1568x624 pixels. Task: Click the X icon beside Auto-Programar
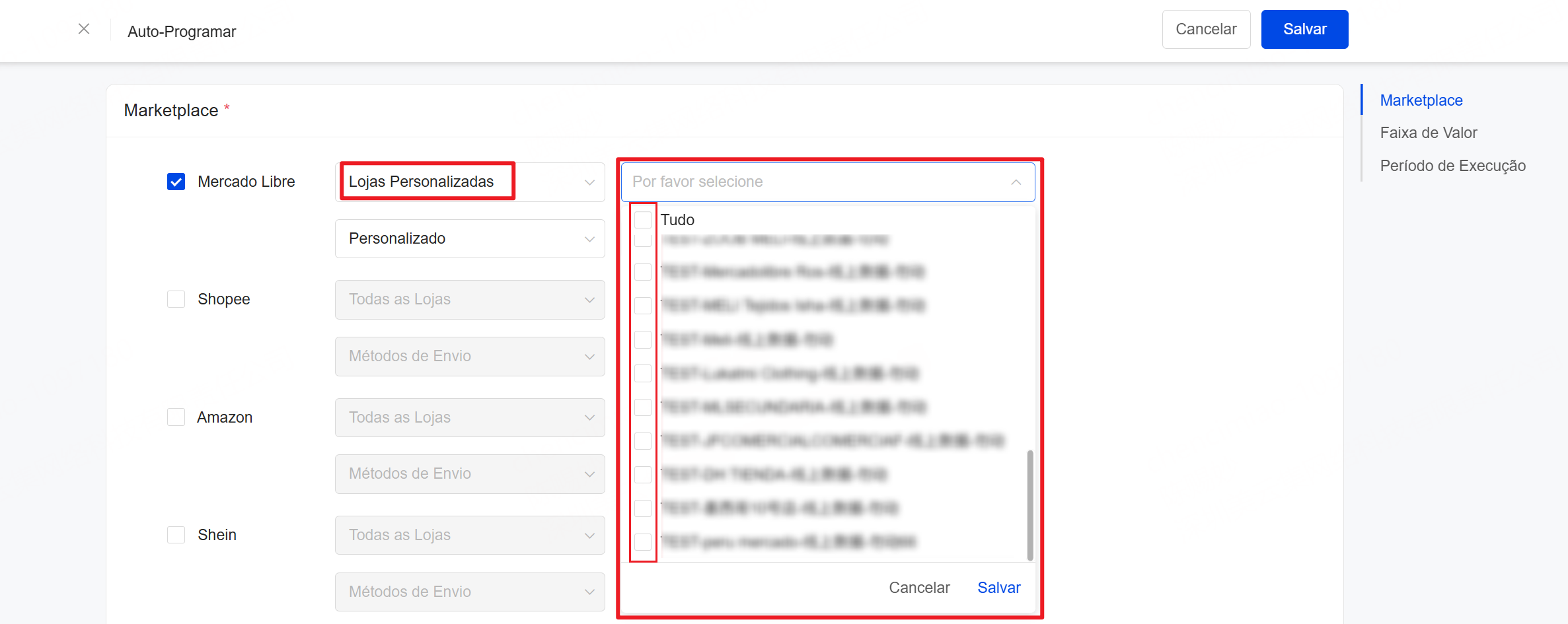click(x=84, y=29)
